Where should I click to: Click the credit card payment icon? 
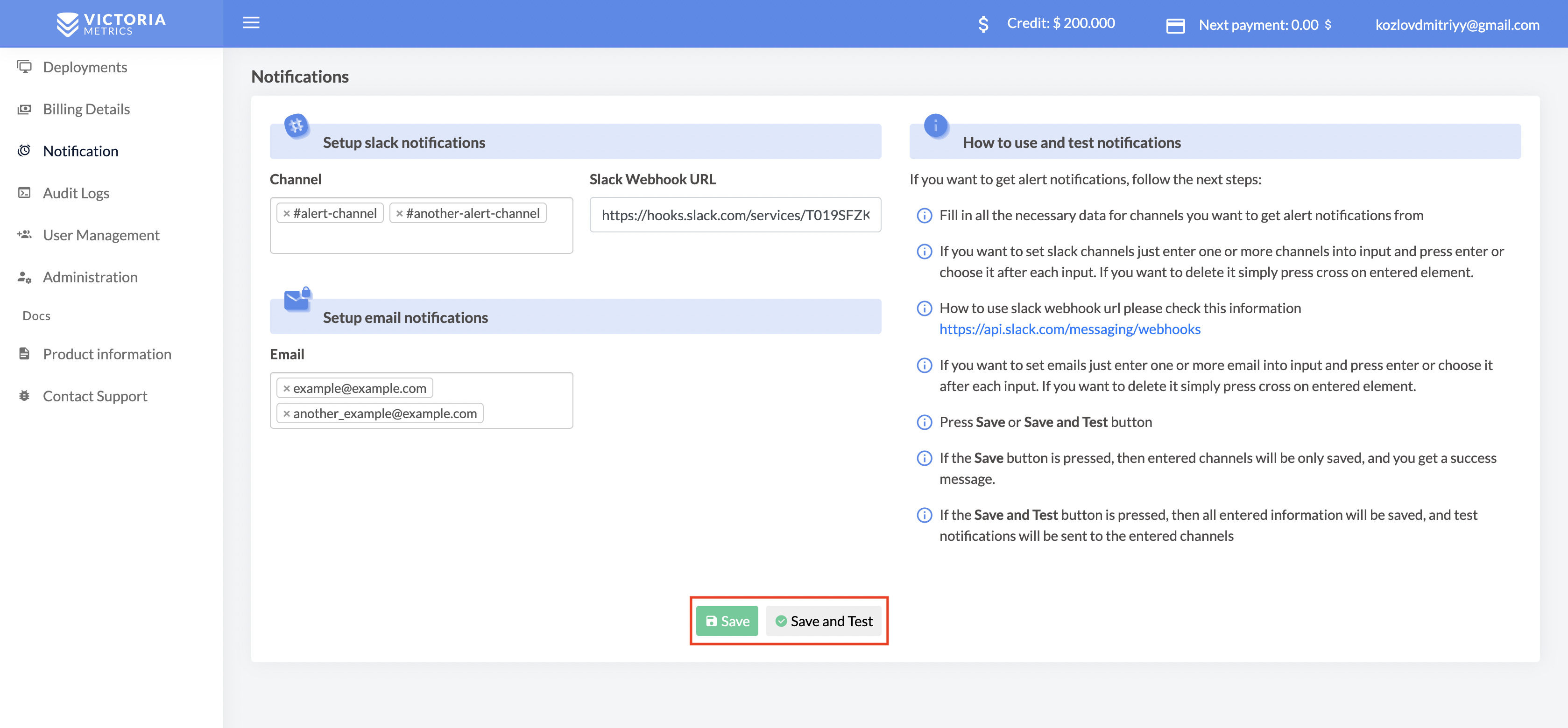[x=1175, y=26]
